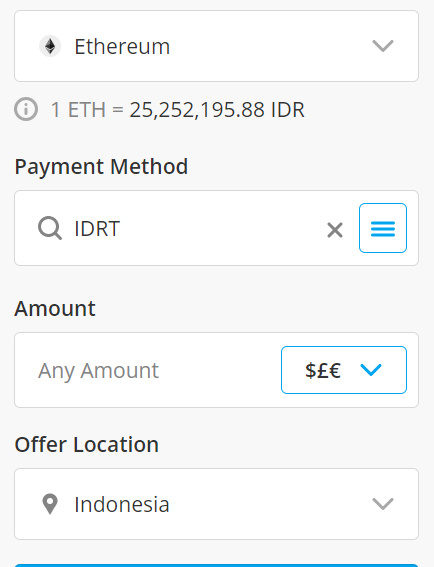
Task: Click the blue chevron beside $£€
Action: tap(371, 370)
